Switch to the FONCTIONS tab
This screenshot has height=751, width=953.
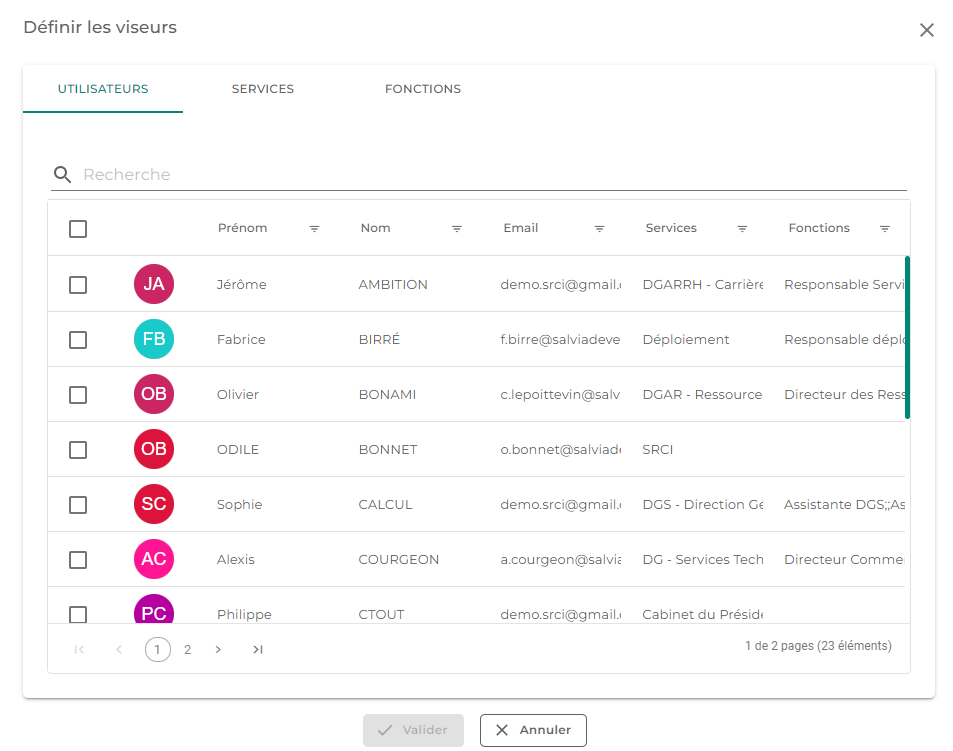(423, 89)
